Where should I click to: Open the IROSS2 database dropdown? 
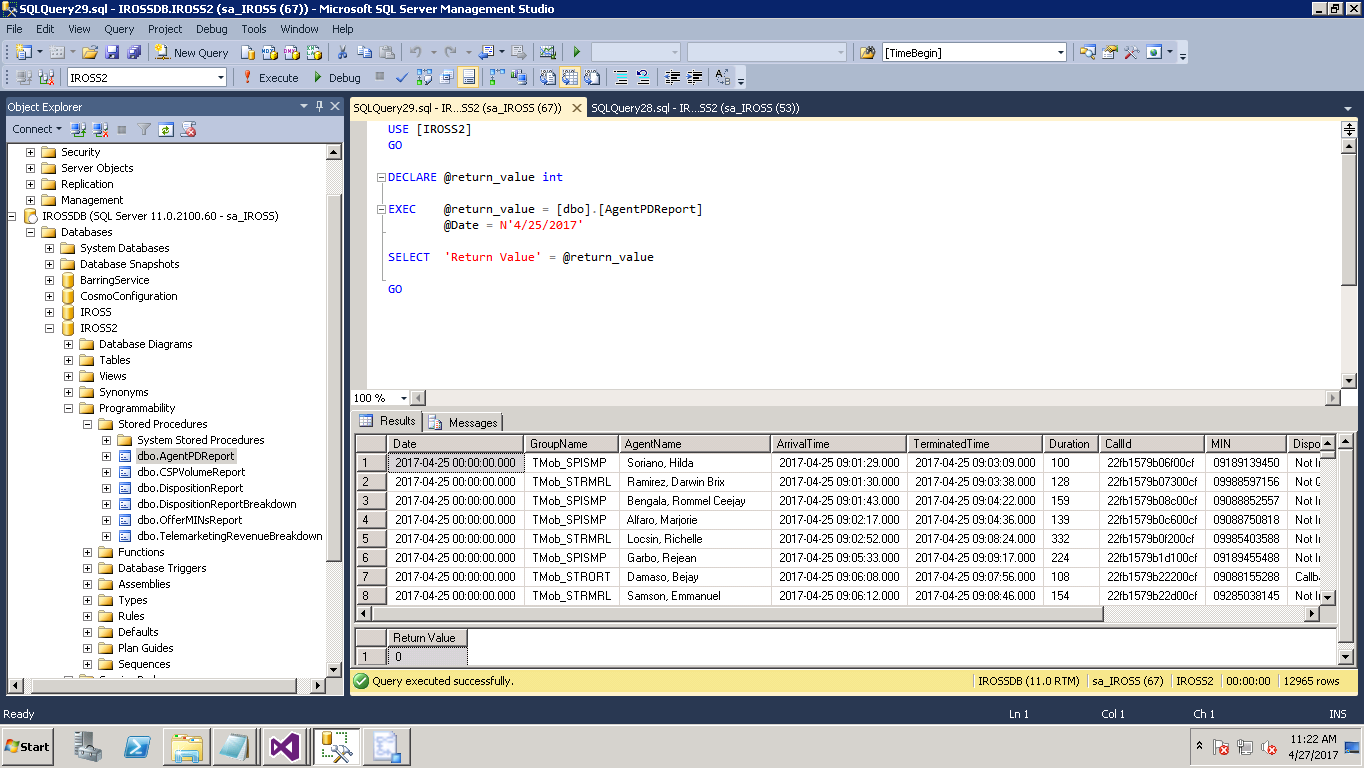221,77
